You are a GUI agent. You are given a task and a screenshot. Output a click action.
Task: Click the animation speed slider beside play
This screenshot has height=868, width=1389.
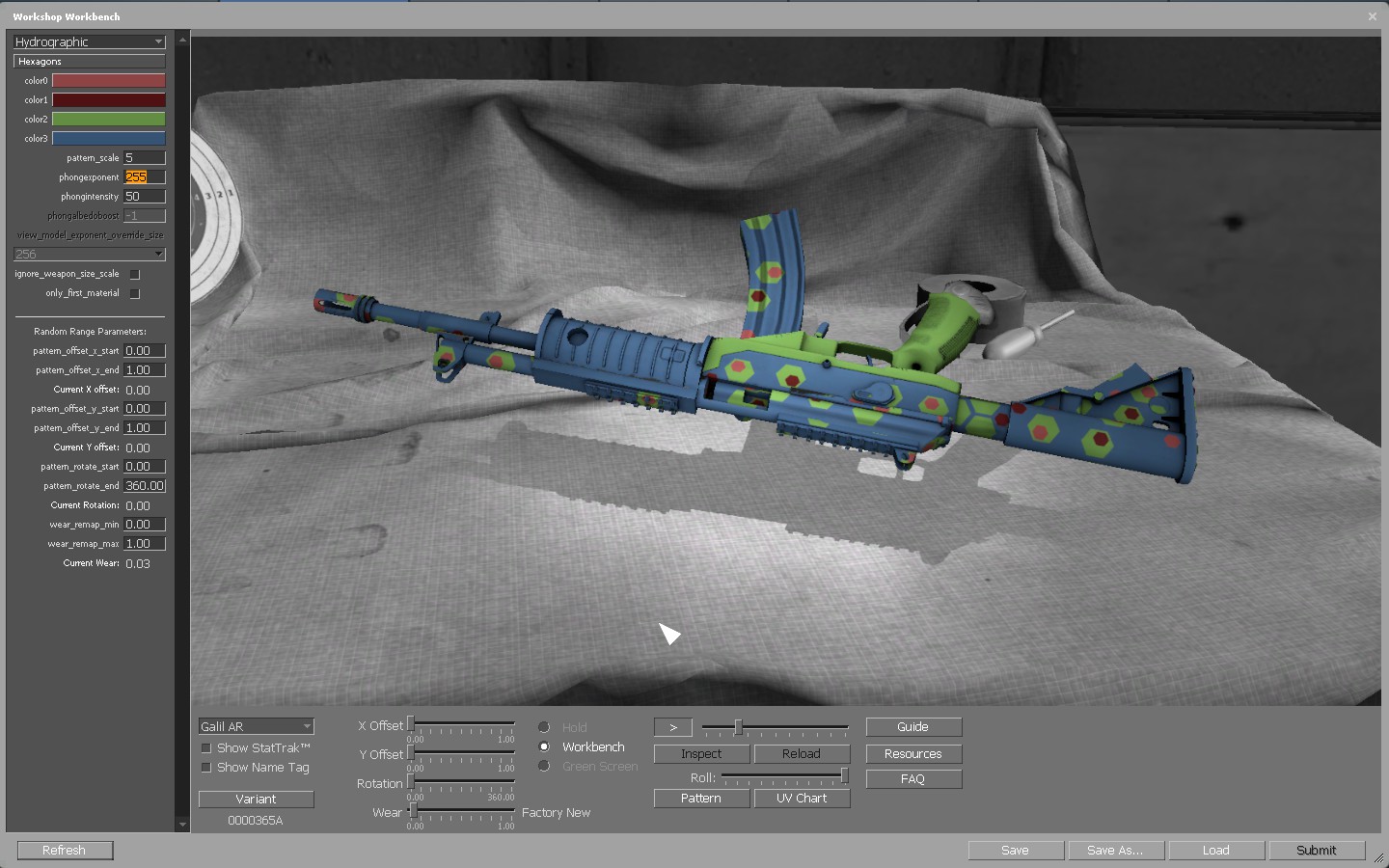pos(776,727)
